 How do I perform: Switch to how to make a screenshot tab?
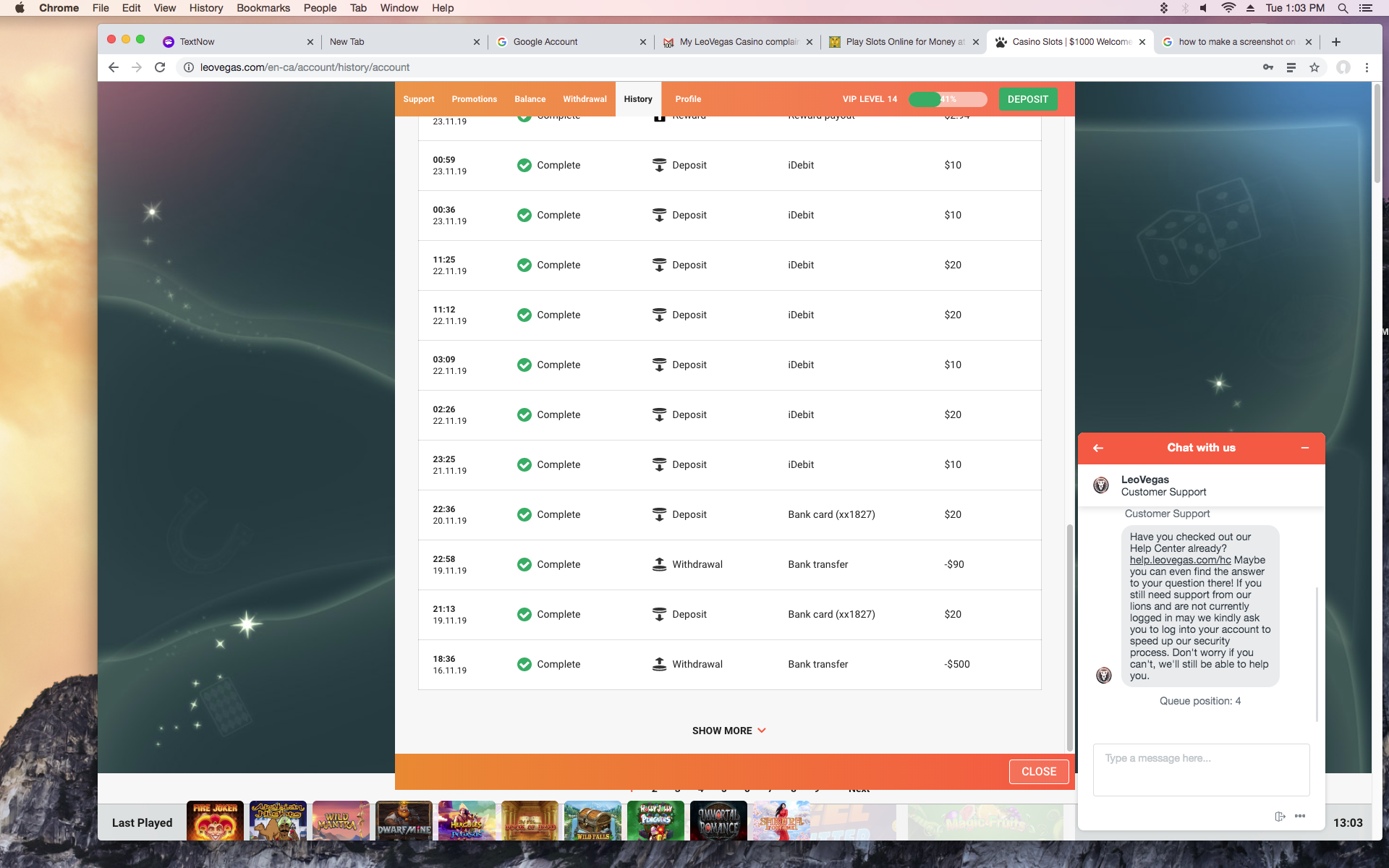pyautogui.click(x=1236, y=42)
